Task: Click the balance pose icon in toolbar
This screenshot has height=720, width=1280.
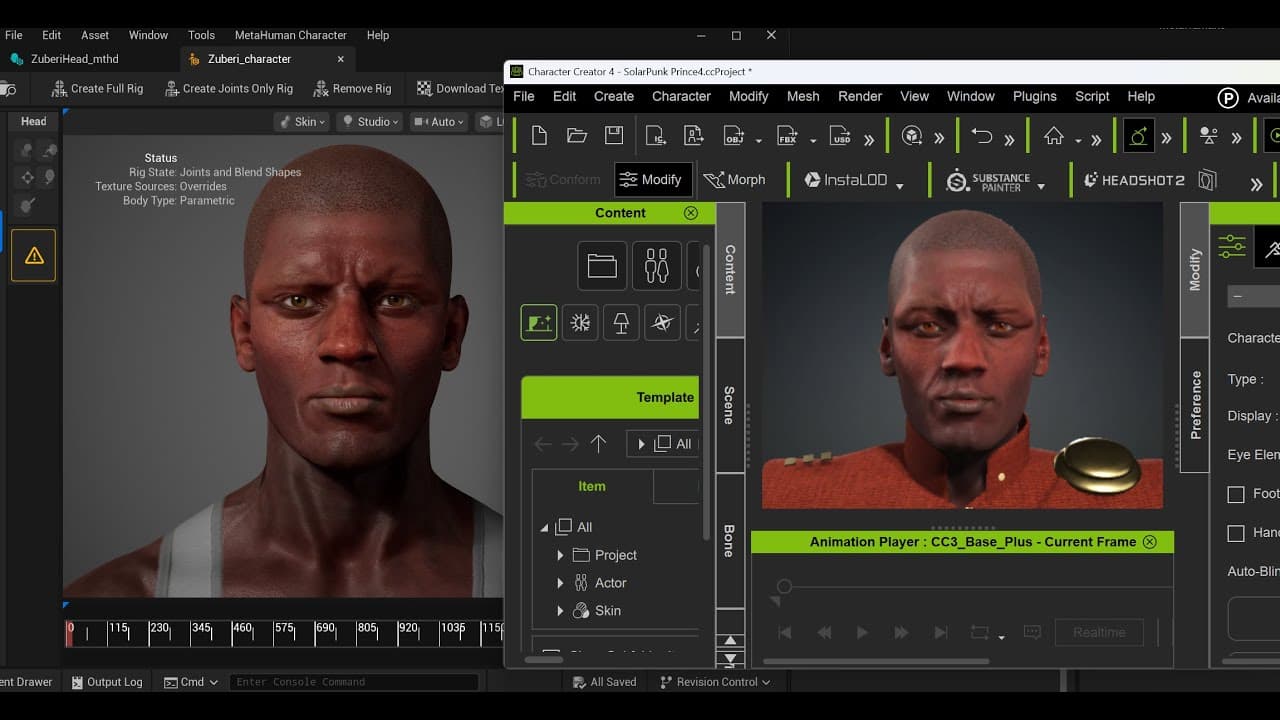Action: click(1208, 136)
